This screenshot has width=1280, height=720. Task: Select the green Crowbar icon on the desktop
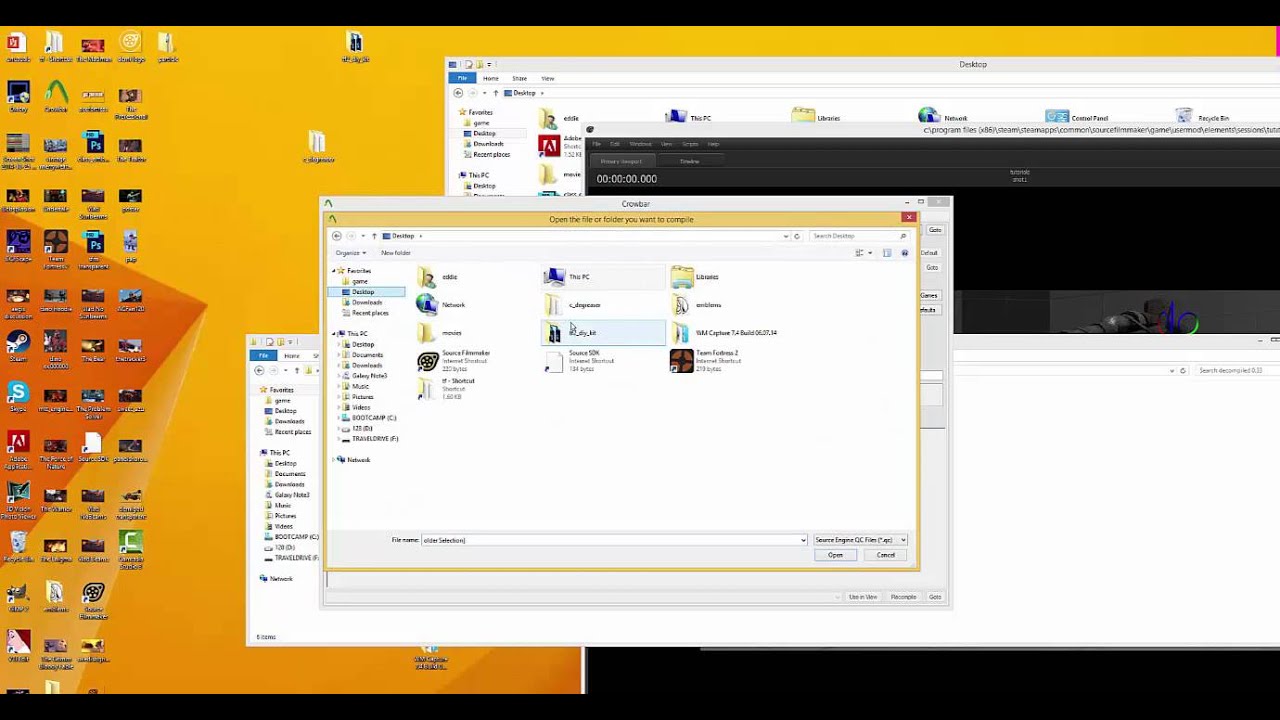click(x=56, y=94)
